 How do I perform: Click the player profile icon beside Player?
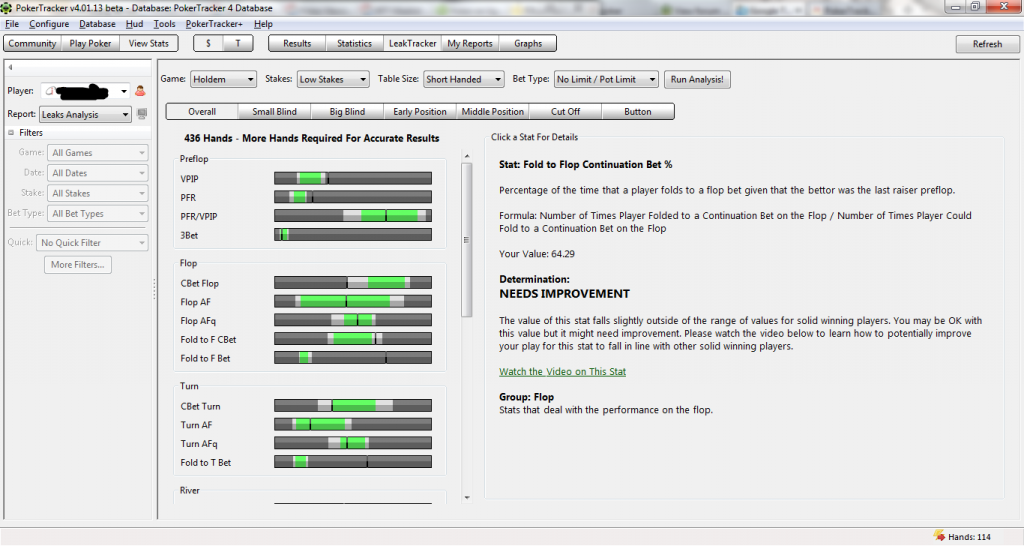pyautogui.click(x=140, y=91)
